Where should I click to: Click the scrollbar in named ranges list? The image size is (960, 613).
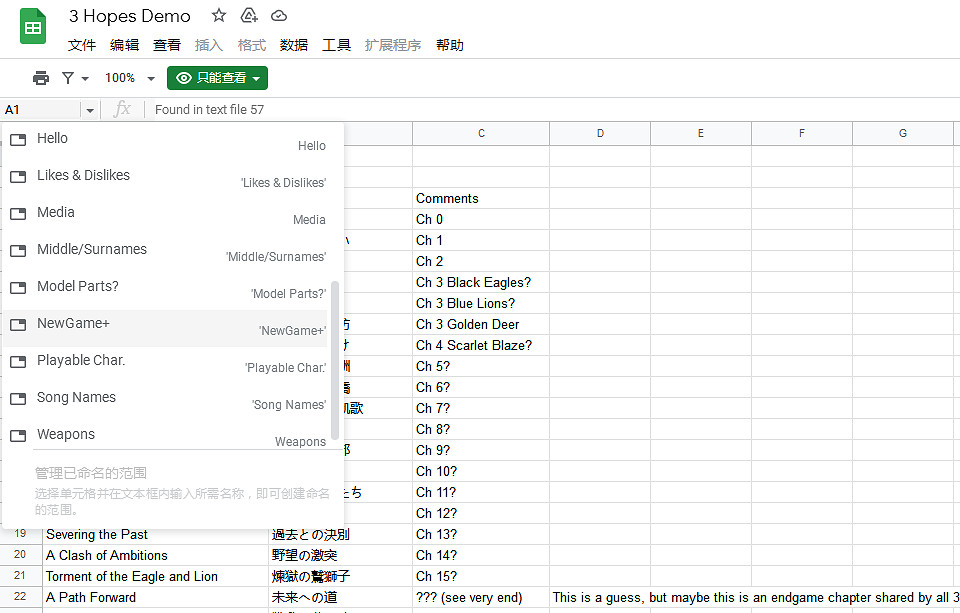click(335, 360)
